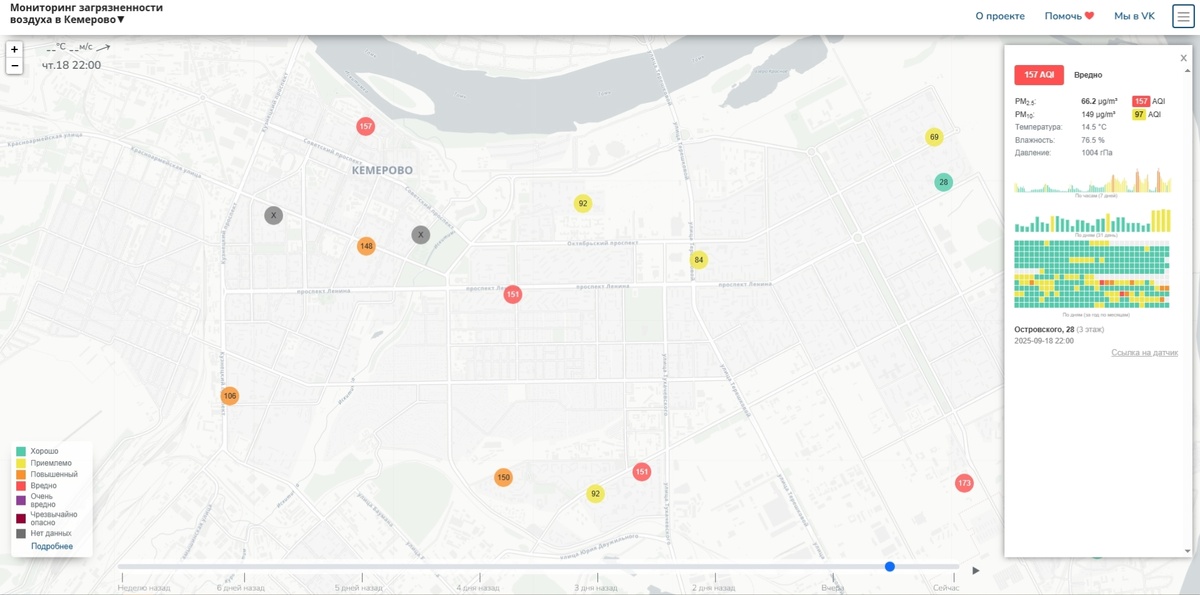Select the yellow 84 sensor marker
Image resolution: width=1200 pixels, height=595 pixels.
click(x=699, y=260)
